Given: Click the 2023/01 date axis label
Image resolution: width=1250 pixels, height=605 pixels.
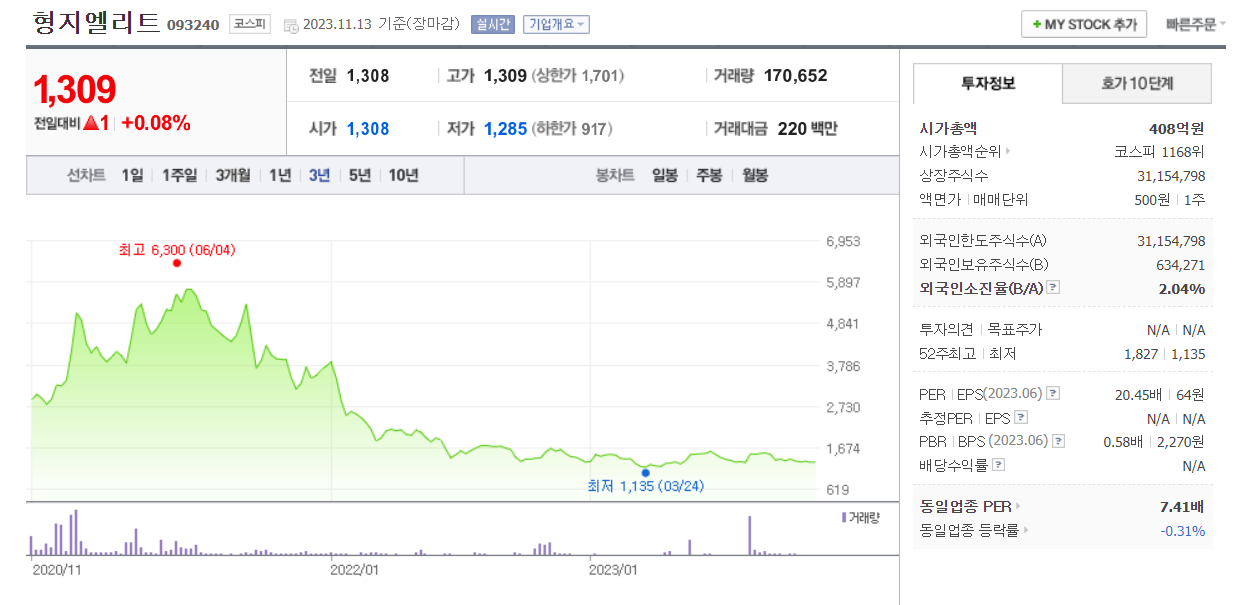Looking at the screenshot, I should click(613, 569).
